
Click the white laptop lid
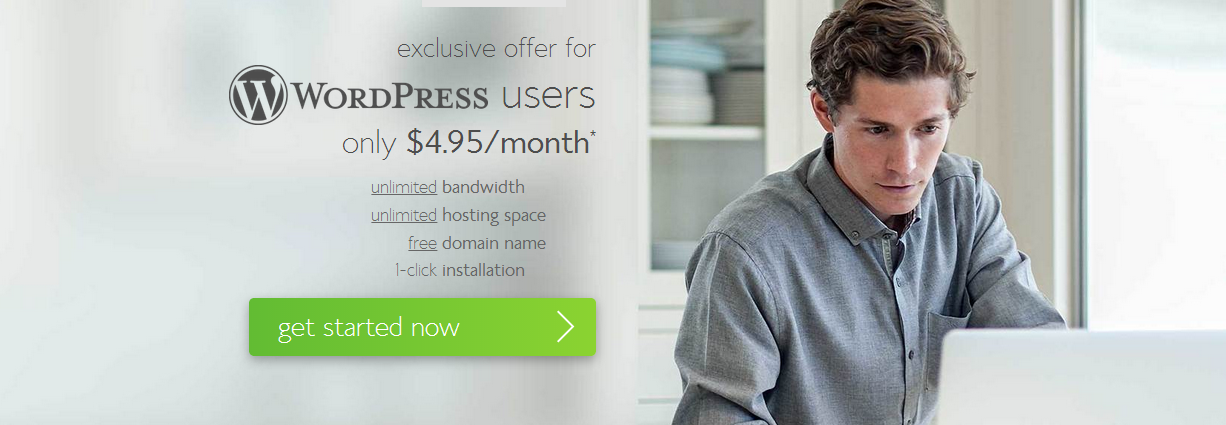point(1082,378)
